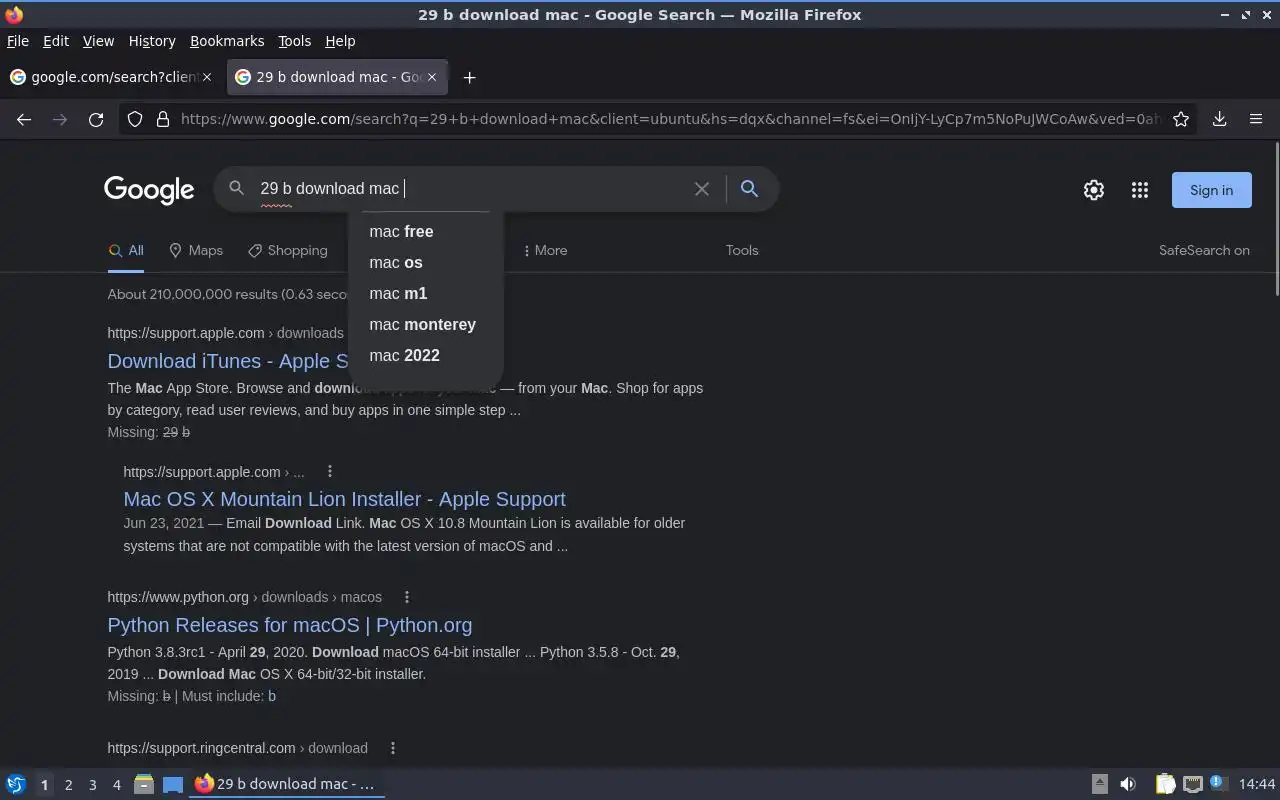Switch to workspace 4
Viewport: 1280px width, 800px height.
point(116,784)
